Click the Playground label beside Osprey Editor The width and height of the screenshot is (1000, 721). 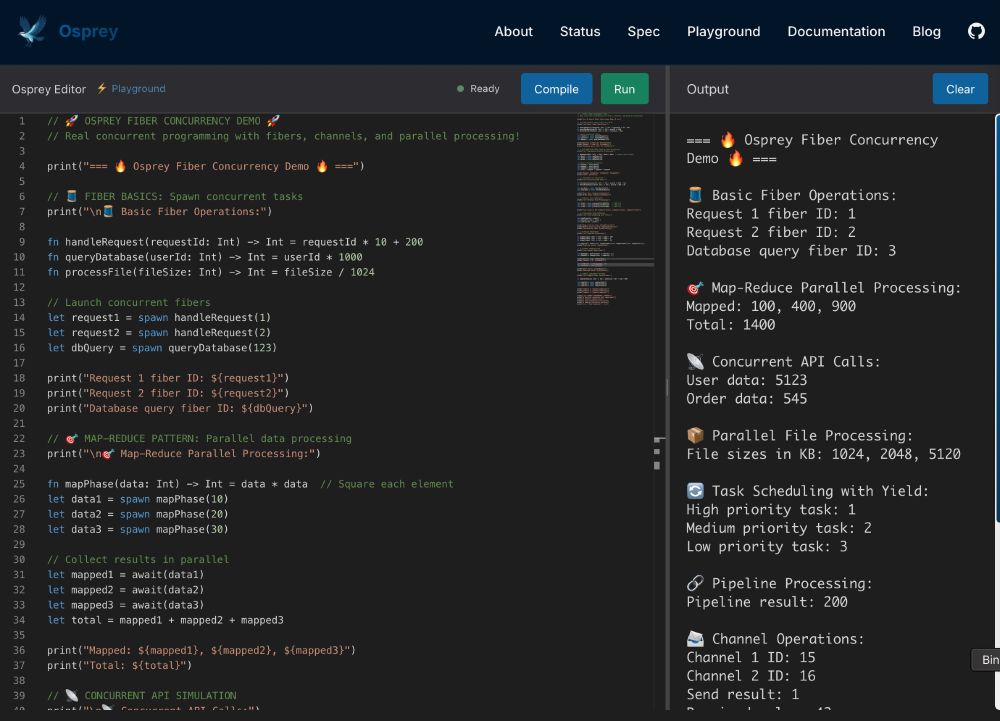click(x=138, y=89)
